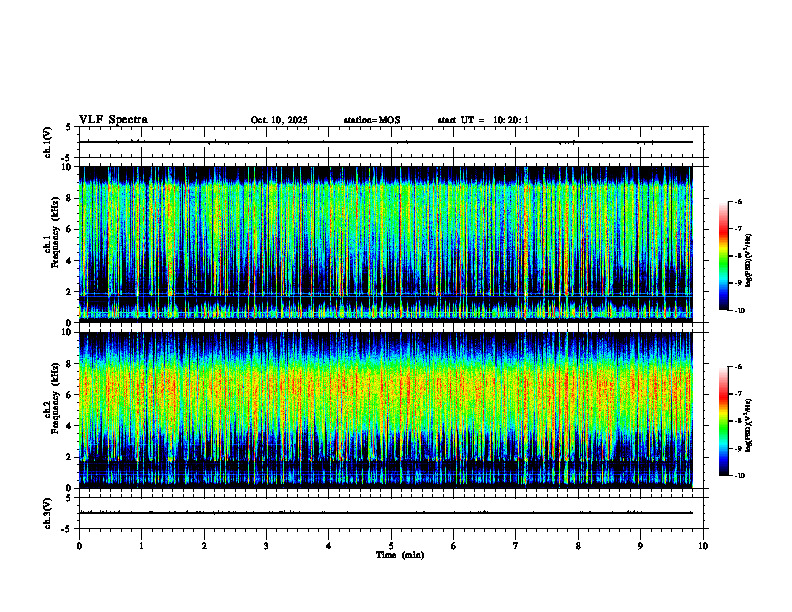The width and height of the screenshot is (792, 612).
Task: Click the 'Time (min)' axis label
Action: [x=400, y=555]
